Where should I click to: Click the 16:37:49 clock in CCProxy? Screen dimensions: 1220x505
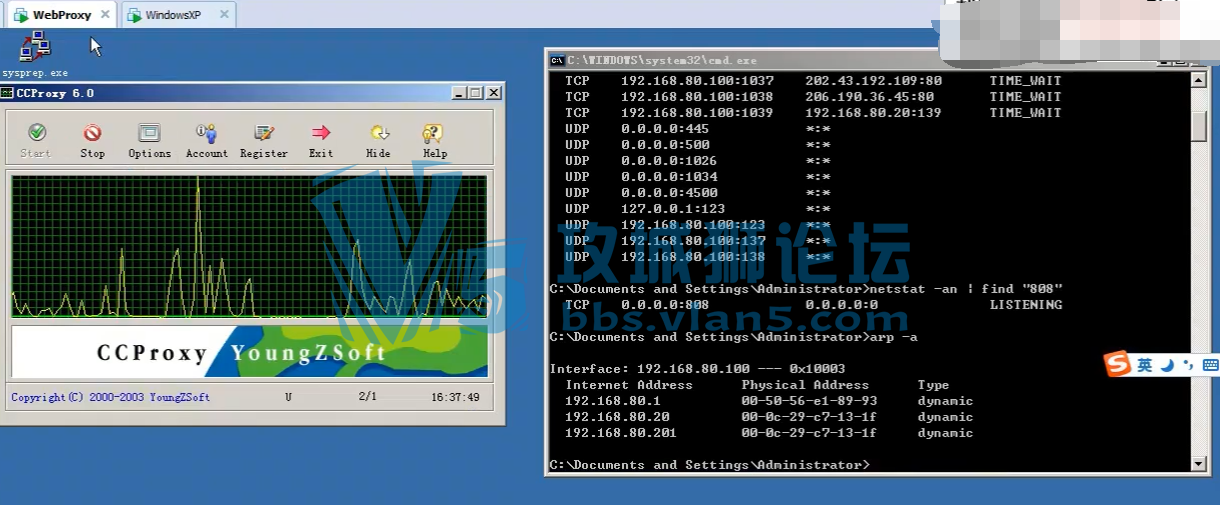pos(455,397)
